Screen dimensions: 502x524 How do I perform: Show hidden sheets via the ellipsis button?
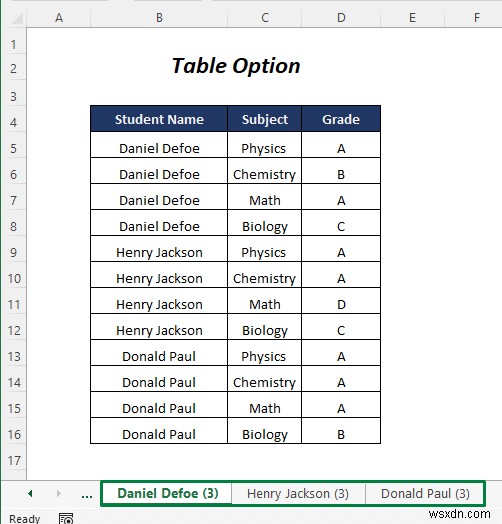[x=87, y=495]
